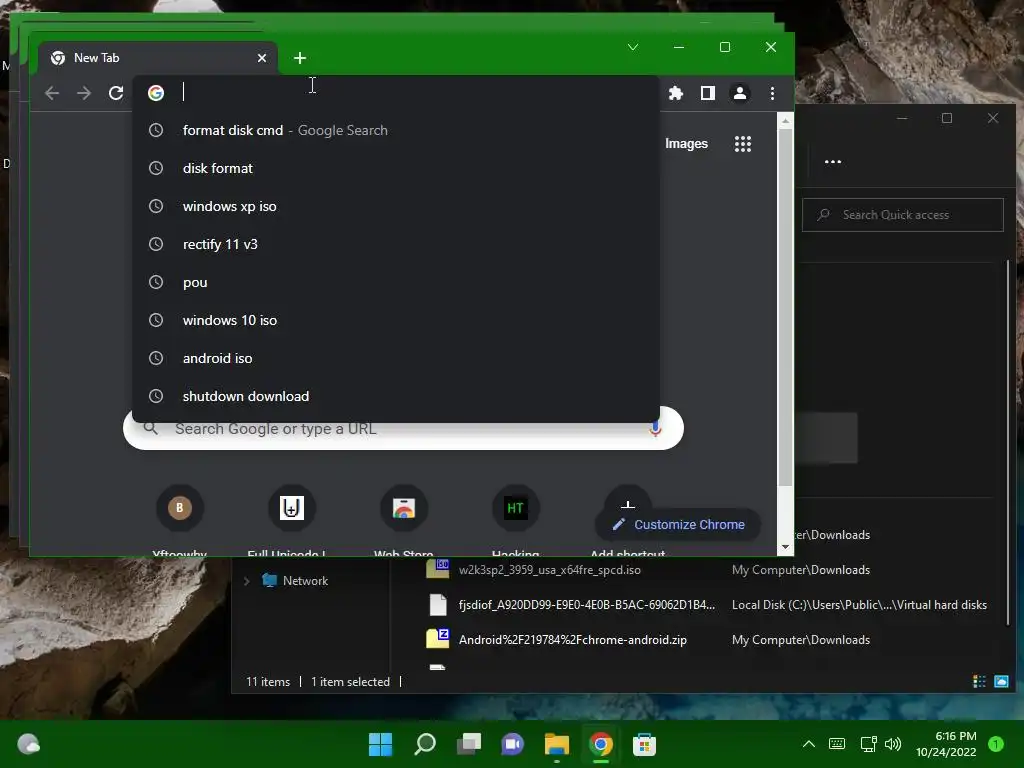Open the weather widget on the taskbar
1024x768 pixels.
click(29, 744)
